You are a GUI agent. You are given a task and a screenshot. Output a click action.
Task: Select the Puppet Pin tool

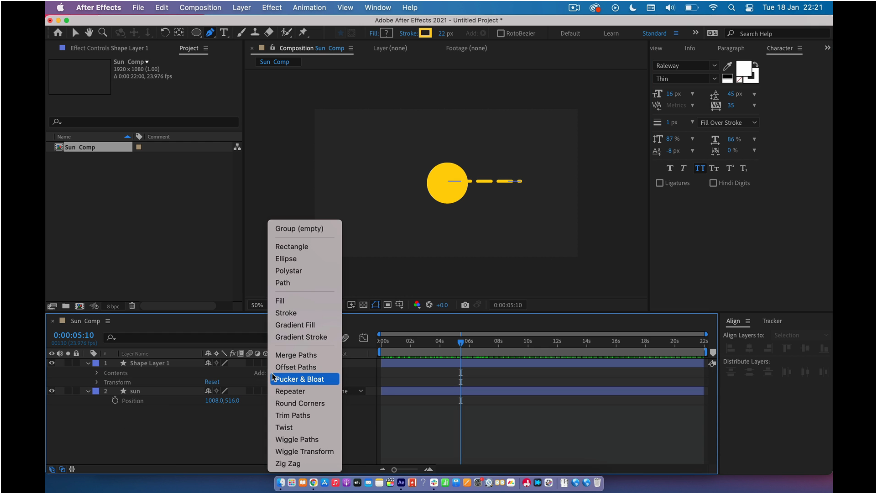click(x=303, y=33)
